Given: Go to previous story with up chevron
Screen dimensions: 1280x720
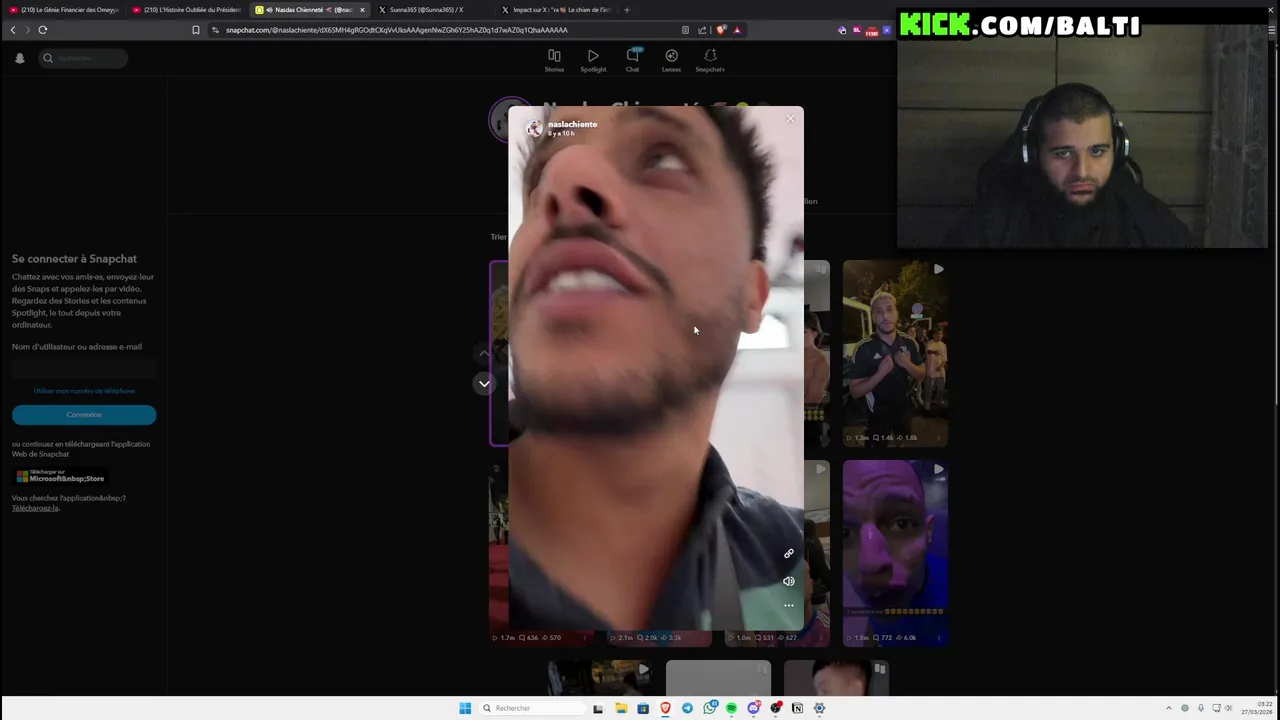Looking at the screenshot, I should [x=484, y=353].
